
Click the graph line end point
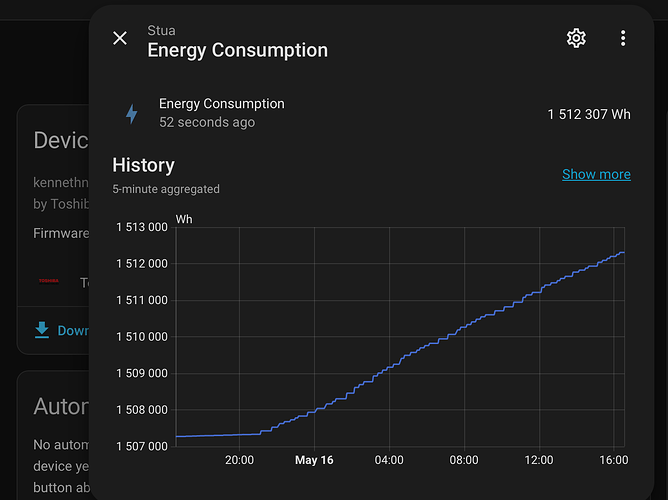623,253
